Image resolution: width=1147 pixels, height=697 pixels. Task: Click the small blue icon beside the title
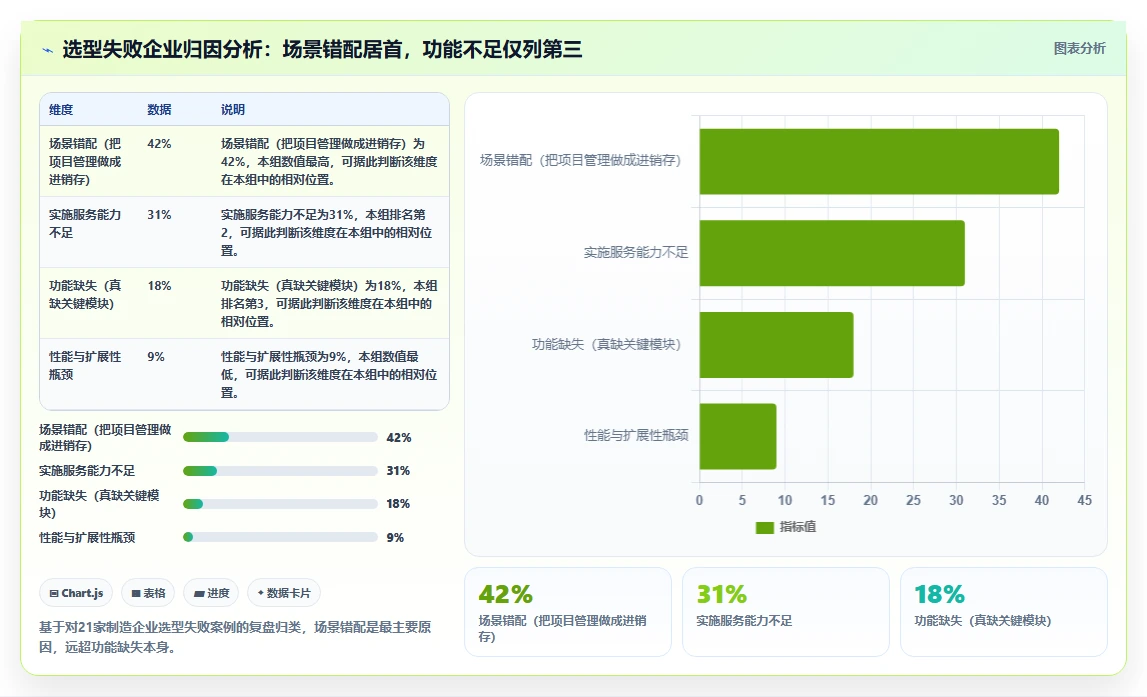tap(48, 50)
